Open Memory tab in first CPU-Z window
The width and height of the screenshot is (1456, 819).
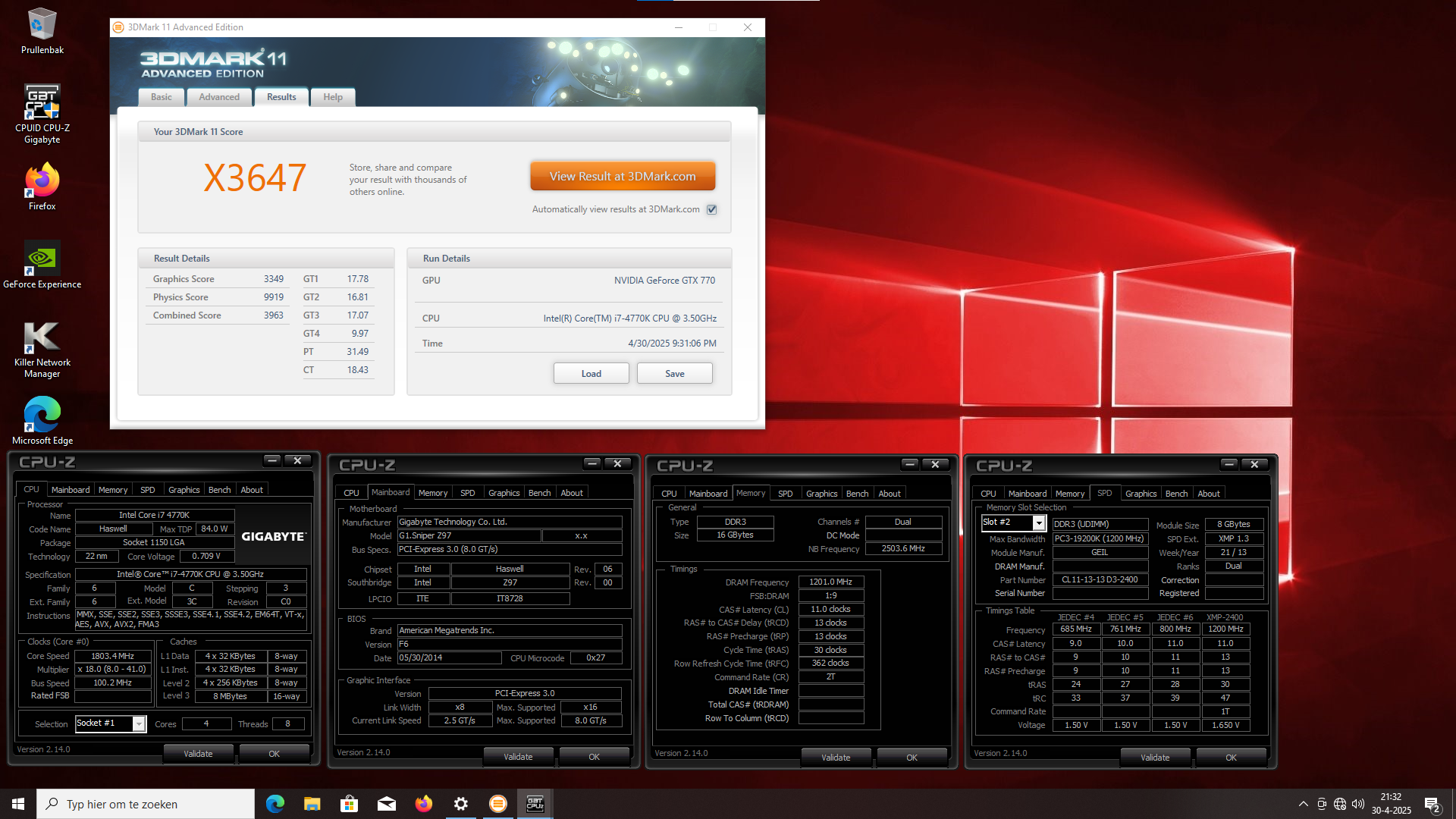[x=113, y=490]
